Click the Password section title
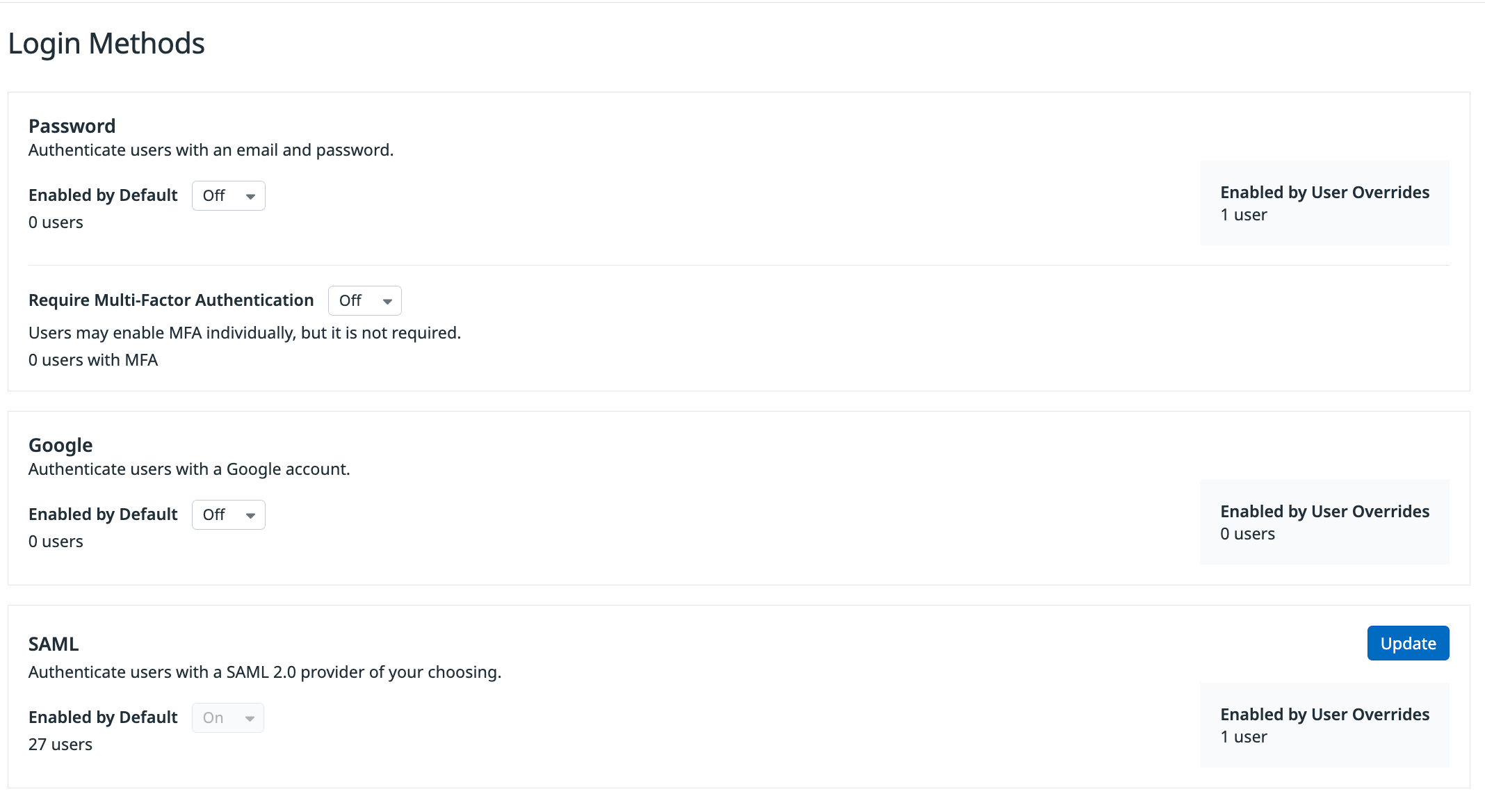1485x812 pixels. tap(72, 126)
